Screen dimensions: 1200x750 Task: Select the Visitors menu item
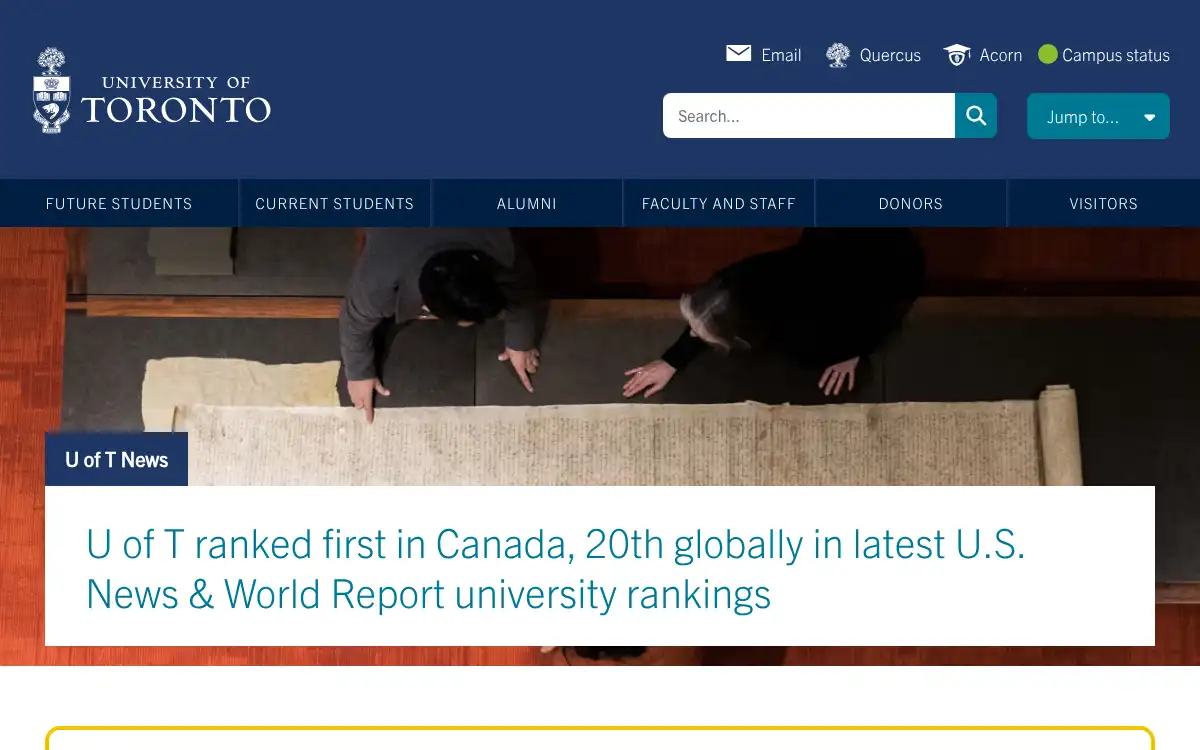click(1104, 203)
